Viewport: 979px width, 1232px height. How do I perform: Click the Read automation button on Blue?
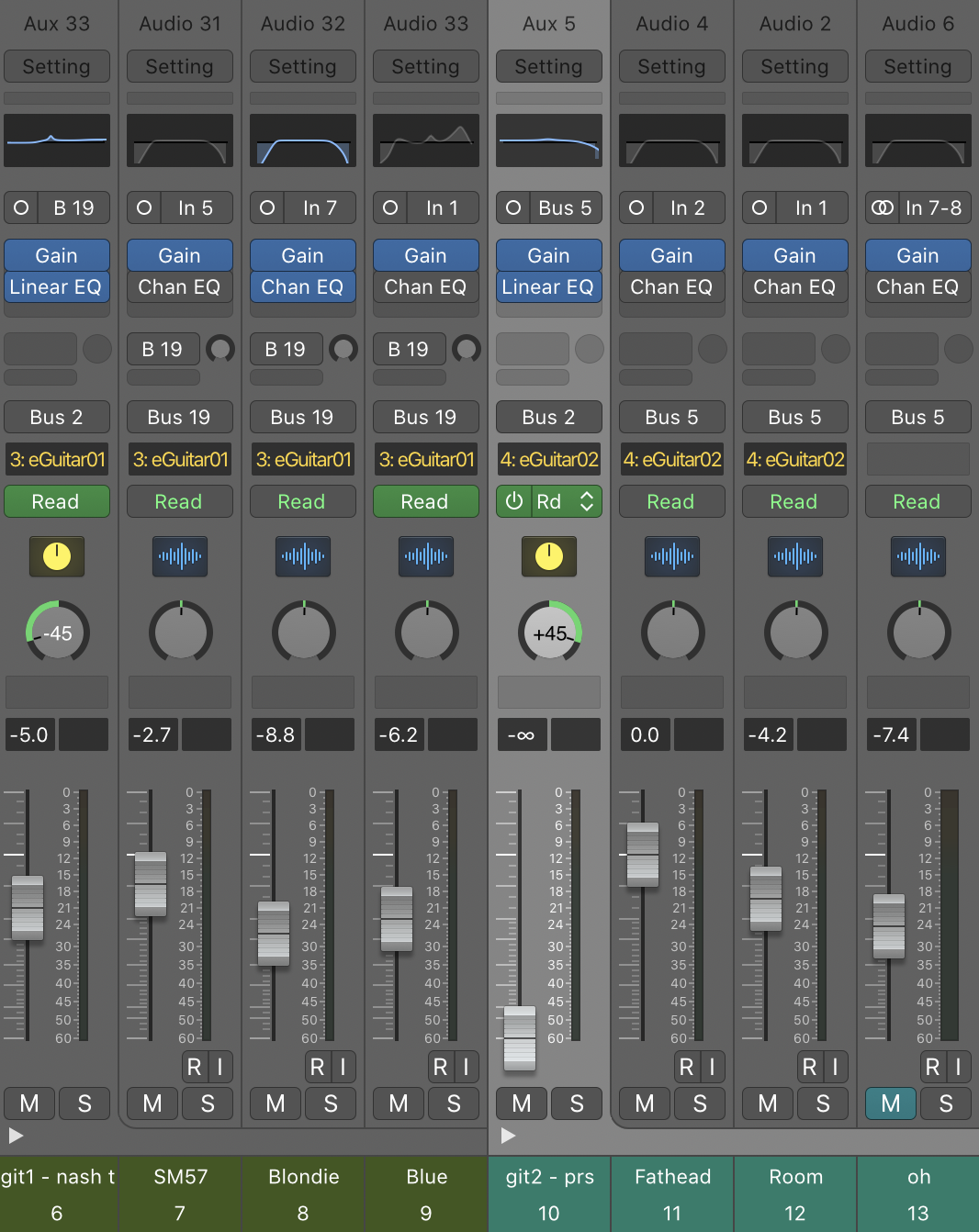tap(426, 501)
